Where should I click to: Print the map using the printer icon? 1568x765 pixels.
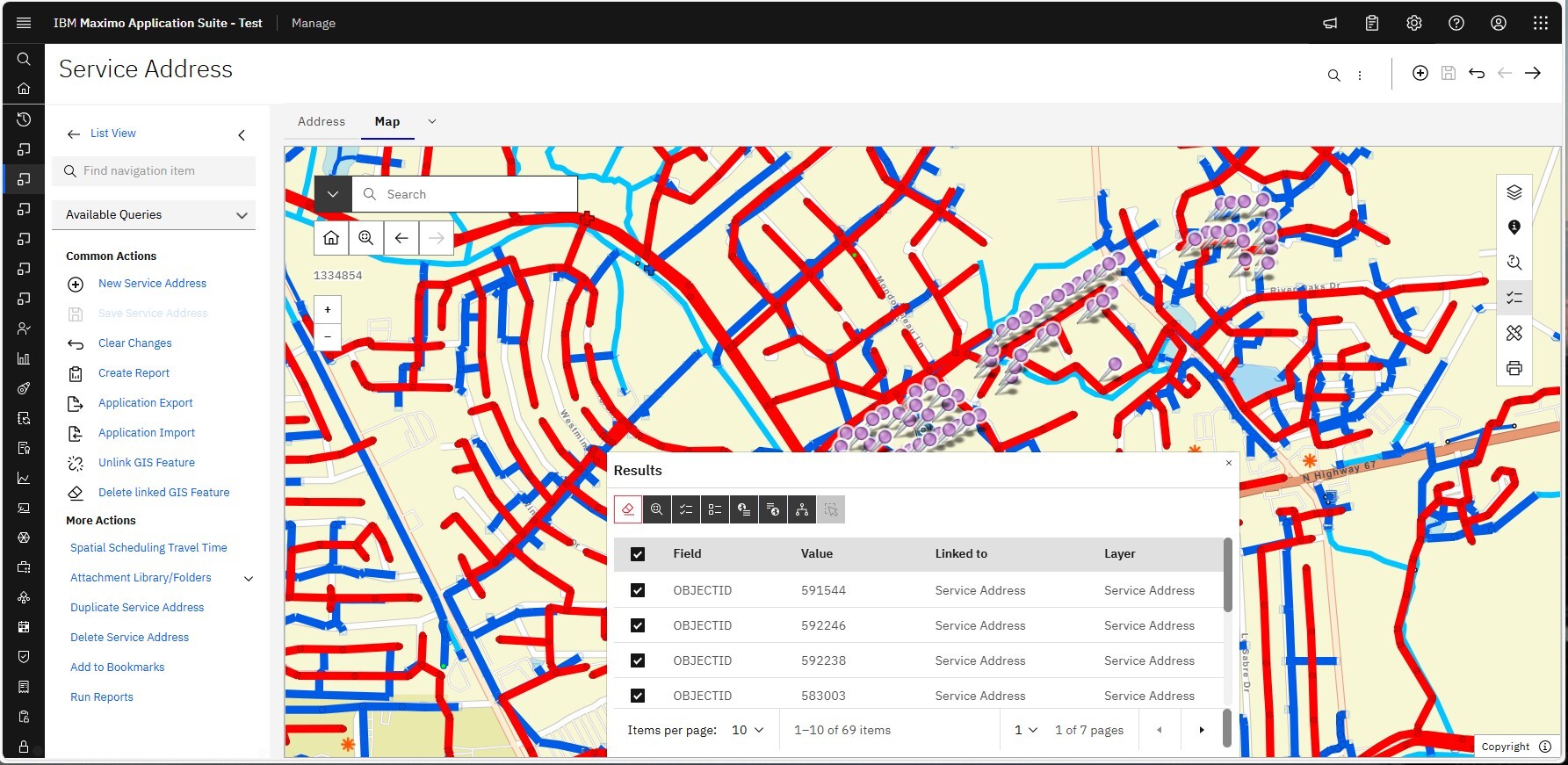pyautogui.click(x=1514, y=368)
